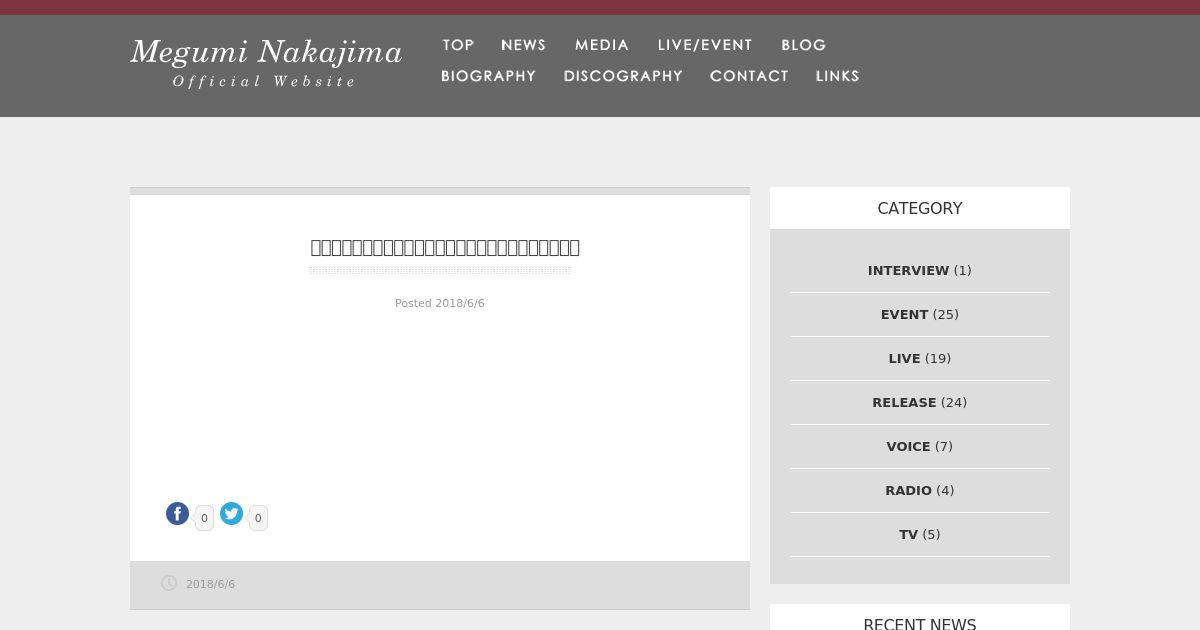Image resolution: width=1200 pixels, height=630 pixels.
Task: Click the 'Posted 2018/6/6' text
Action: click(440, 303)
